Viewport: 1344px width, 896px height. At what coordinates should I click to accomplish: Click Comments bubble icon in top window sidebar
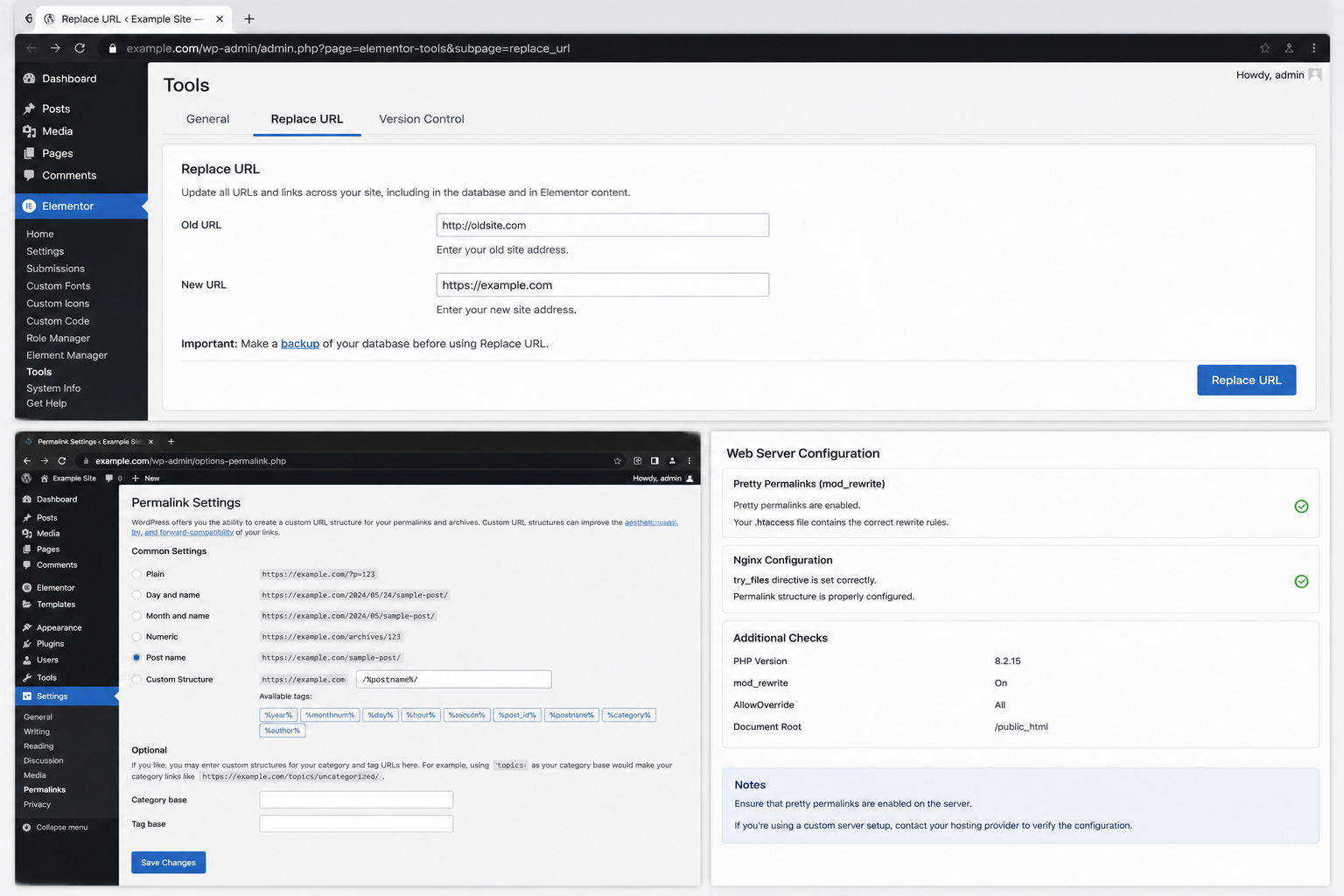[29, 175]
